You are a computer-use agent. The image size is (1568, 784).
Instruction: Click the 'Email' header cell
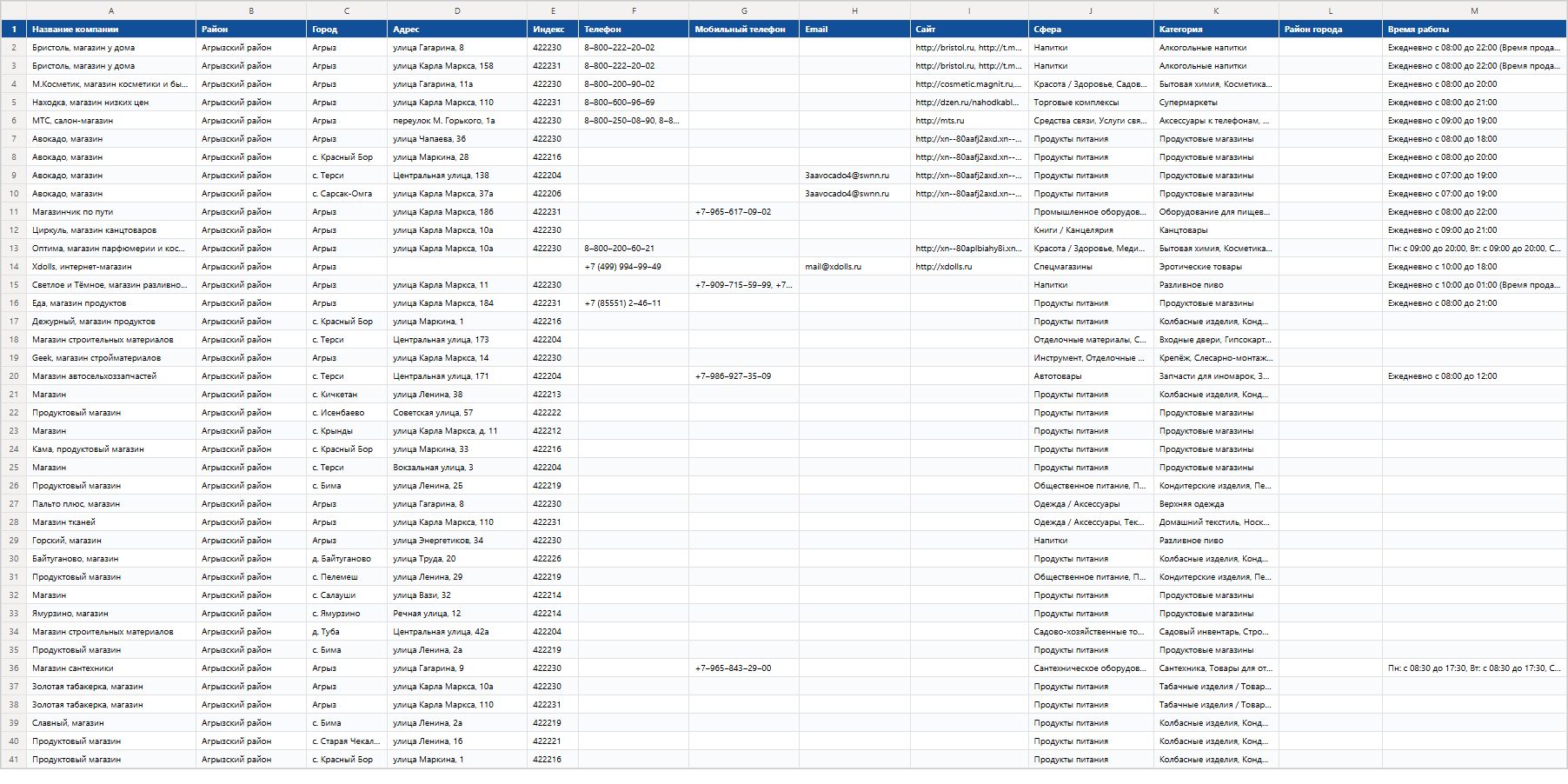pos(854,30)
